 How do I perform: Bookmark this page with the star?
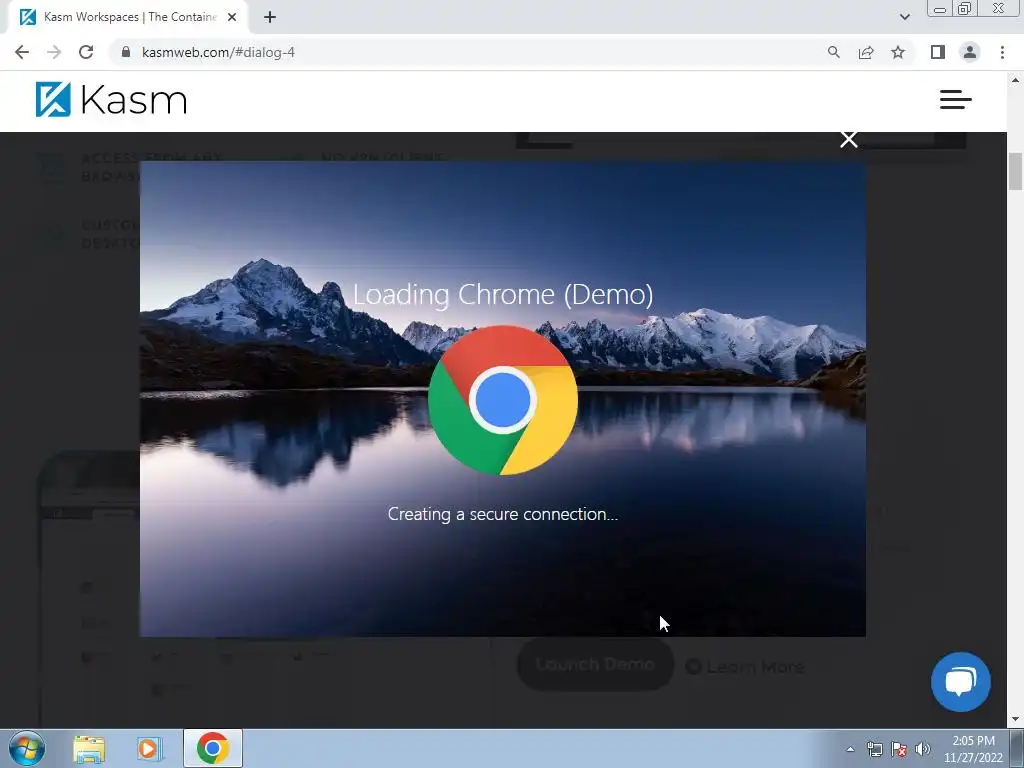point(898,52)
